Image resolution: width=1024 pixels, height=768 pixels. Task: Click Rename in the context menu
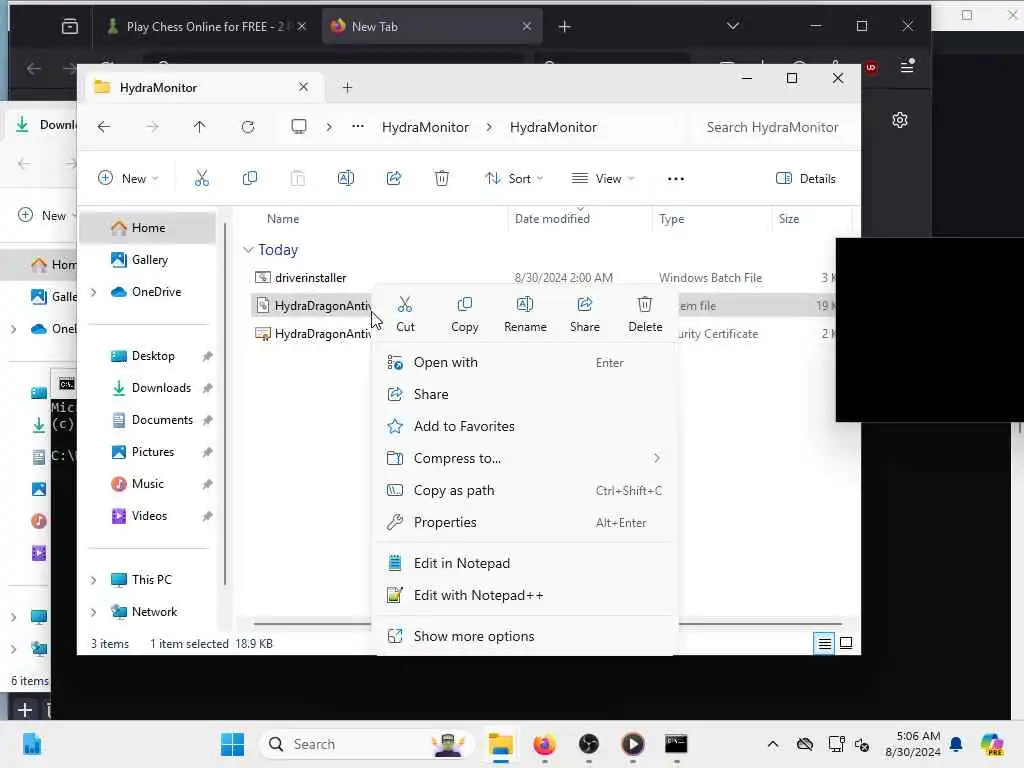point(525,314)
